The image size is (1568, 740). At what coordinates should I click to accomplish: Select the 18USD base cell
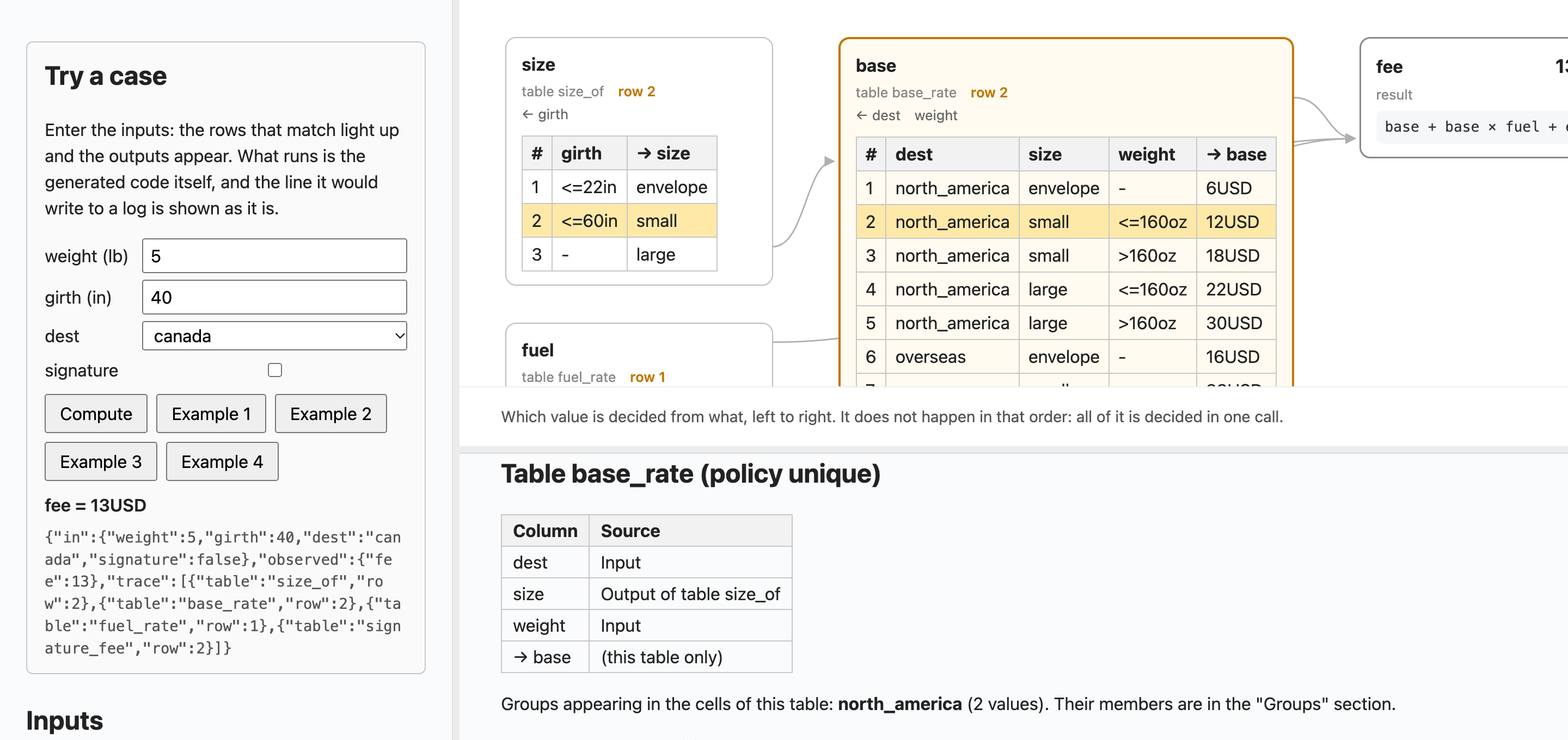1236,256
